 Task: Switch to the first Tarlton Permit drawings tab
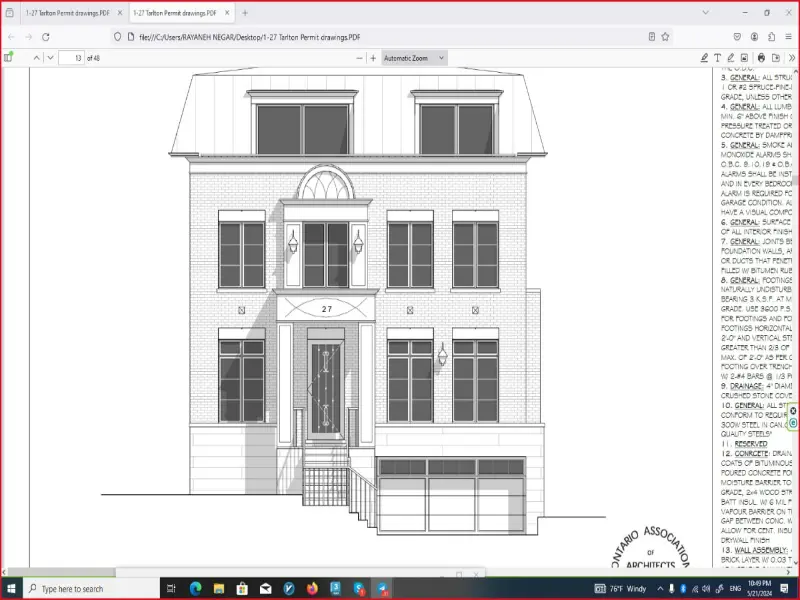pyautogui.click(x=60, y=13)
